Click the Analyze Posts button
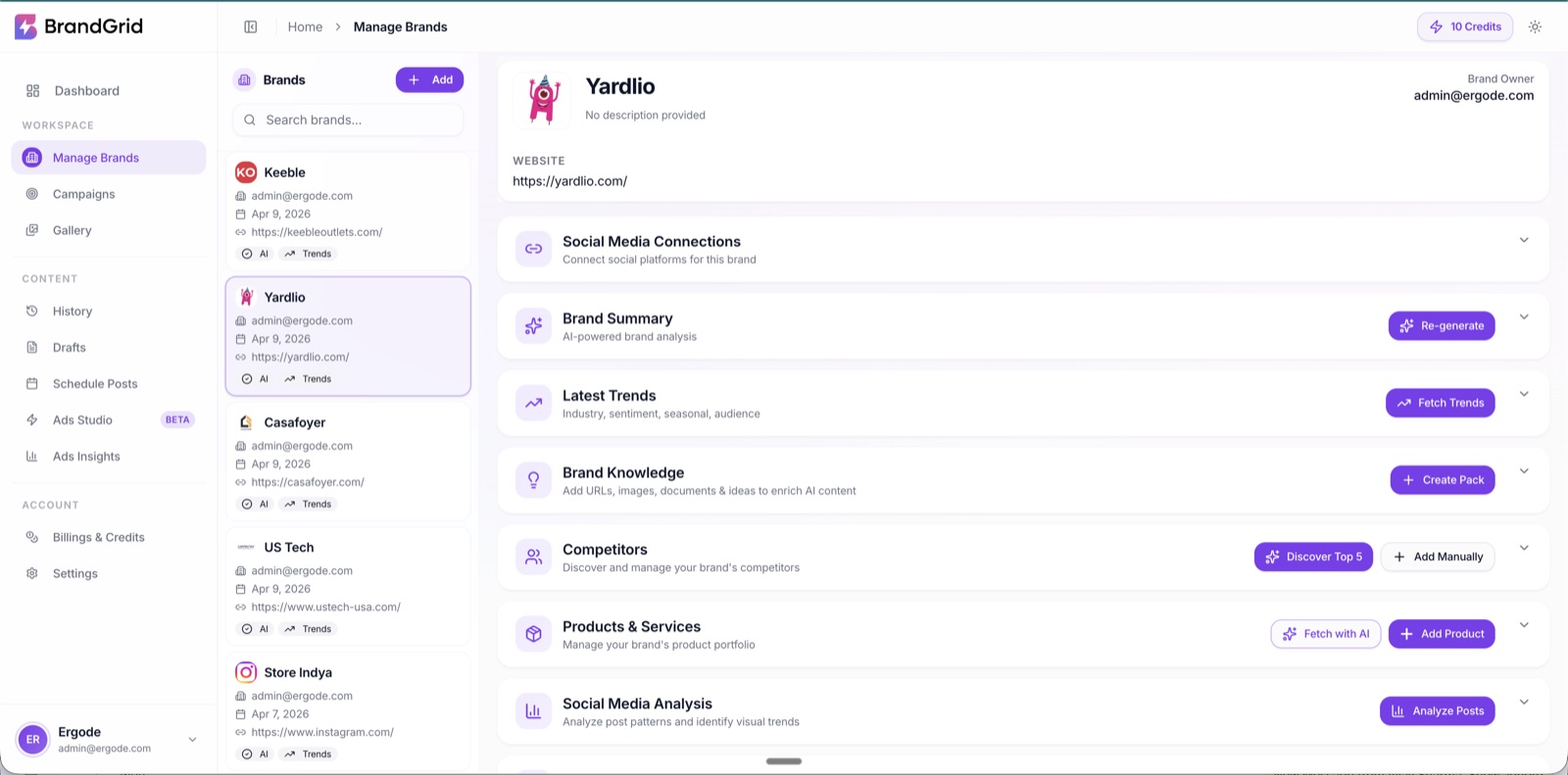This screenshot has width=1568, height=775. point(1437,711)
